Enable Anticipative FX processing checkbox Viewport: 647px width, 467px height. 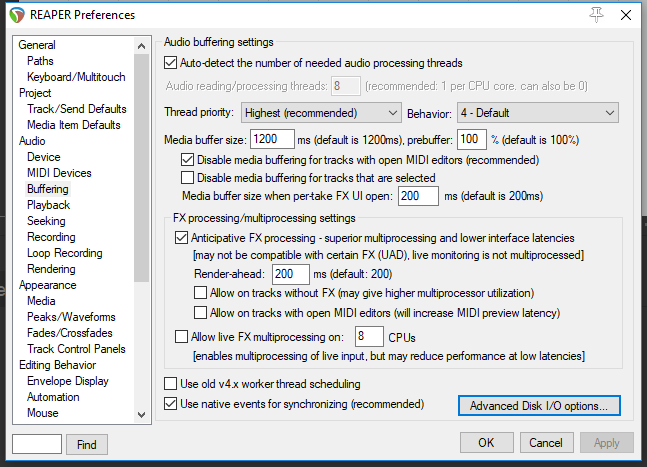click(x=182, y=238)
